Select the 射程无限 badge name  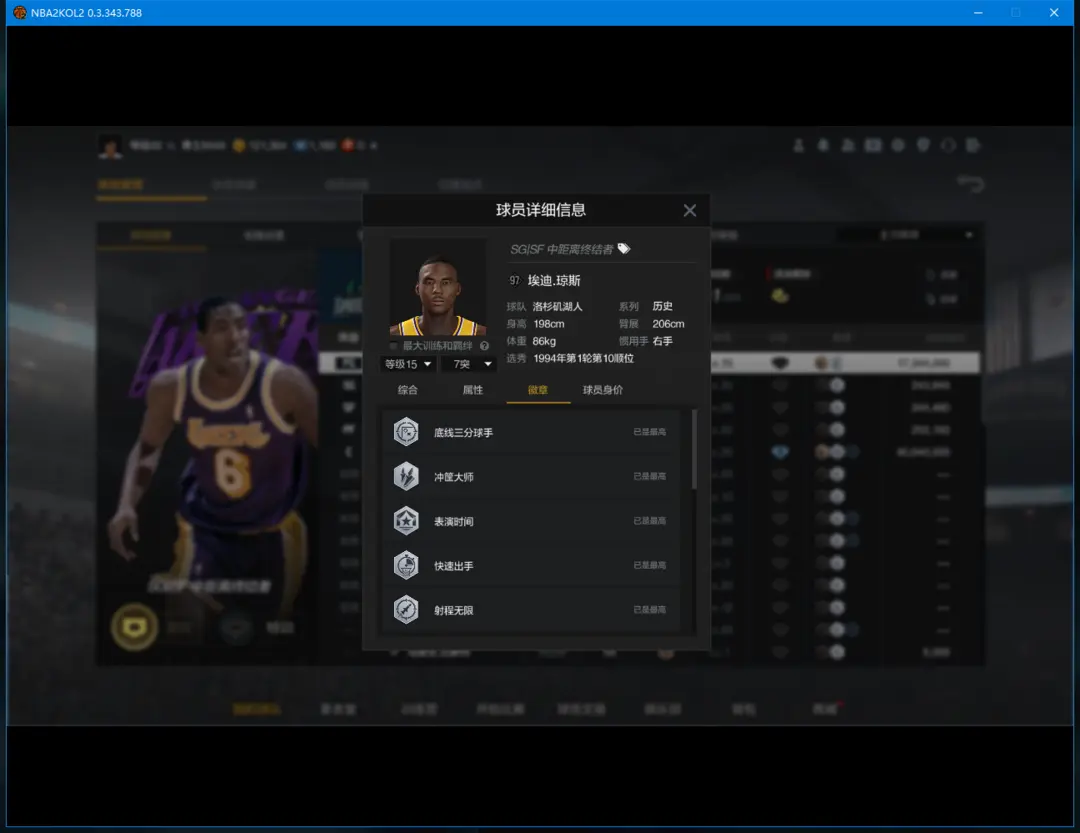453,610
